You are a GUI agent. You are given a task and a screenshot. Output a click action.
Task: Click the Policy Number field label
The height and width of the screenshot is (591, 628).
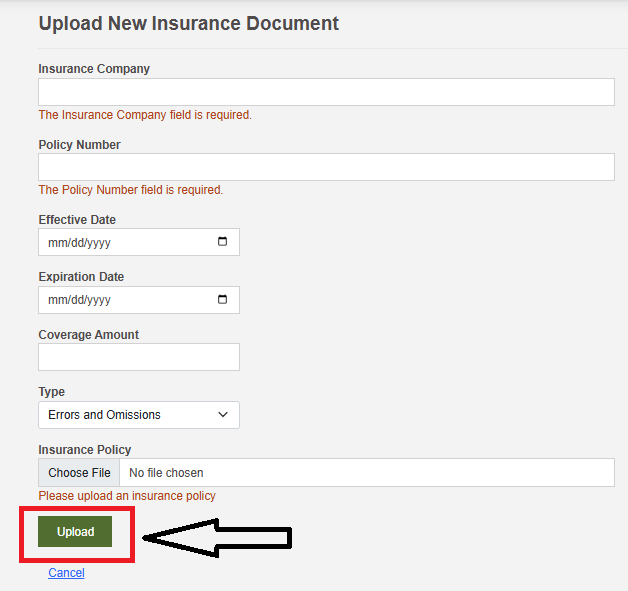point(79,145)
